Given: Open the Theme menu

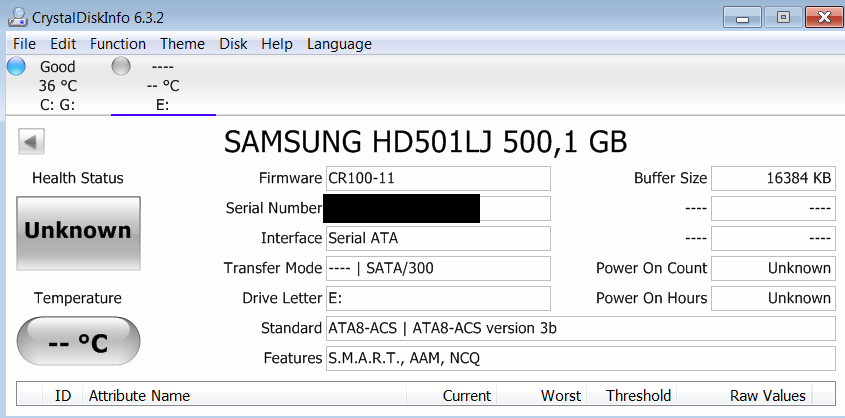Looking at the screenshot, I should (182, 44).
